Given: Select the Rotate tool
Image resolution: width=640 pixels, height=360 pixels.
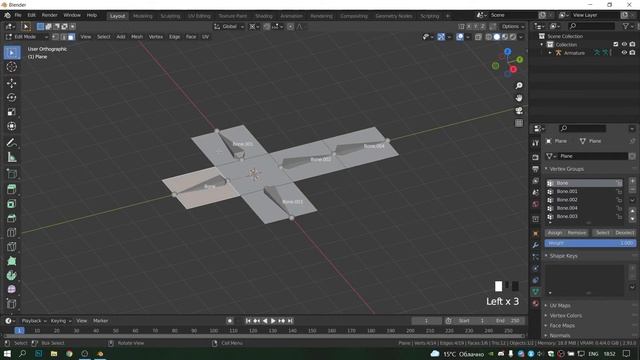Looking at the screenshot, I should pyautogui.click(x=11, y=98).
